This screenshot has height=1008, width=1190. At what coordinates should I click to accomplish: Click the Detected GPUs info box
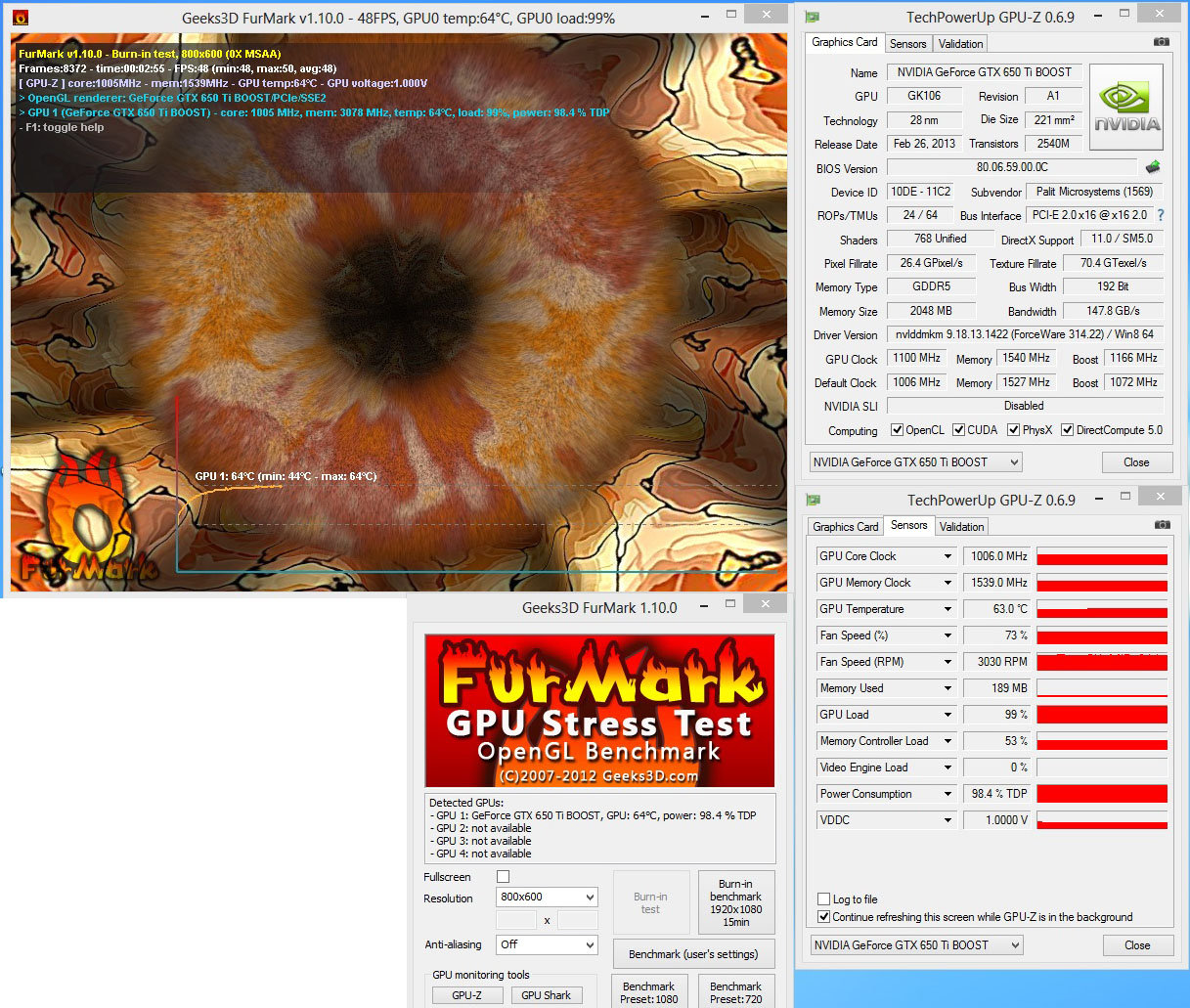[599, 827]
